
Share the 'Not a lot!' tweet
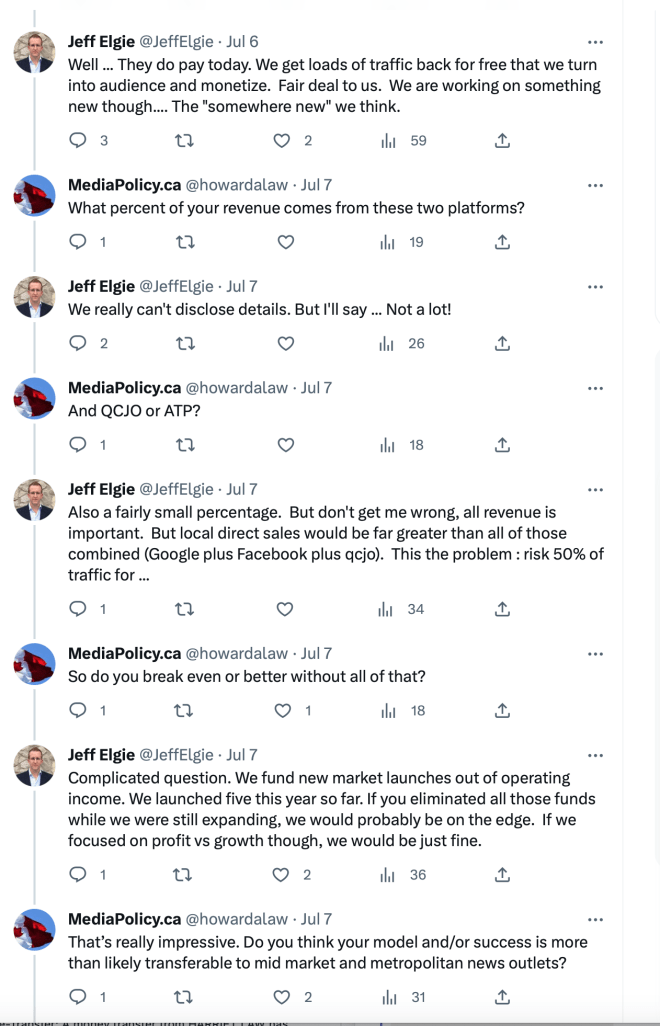pyautogui.click(x=502, y=343)
